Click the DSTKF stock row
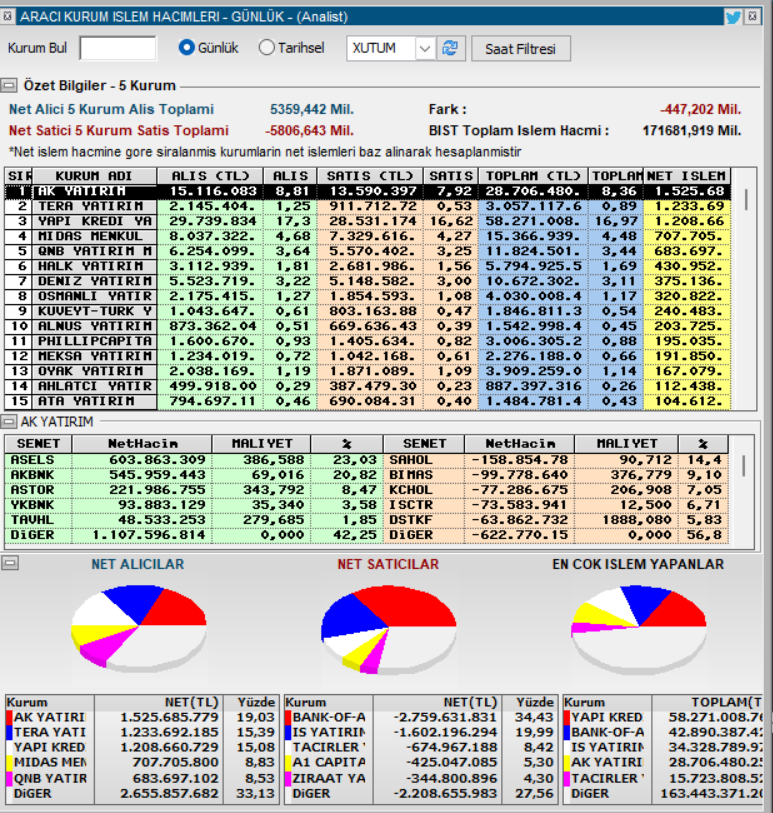 click(x=556, y=521)
